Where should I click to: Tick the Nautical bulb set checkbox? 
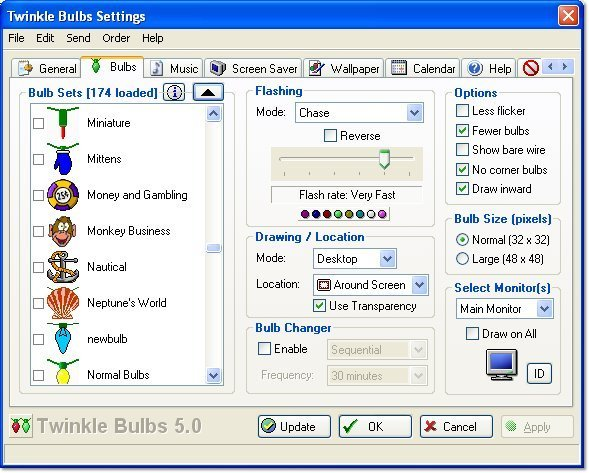click(38, 267)
